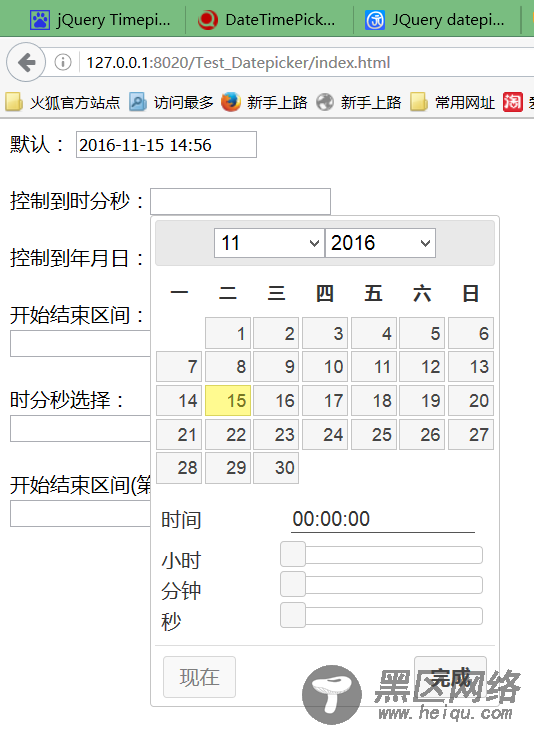The image size is (534, 730).
Task: Click the 六 weekday header
Action: [x=422, y=294]
